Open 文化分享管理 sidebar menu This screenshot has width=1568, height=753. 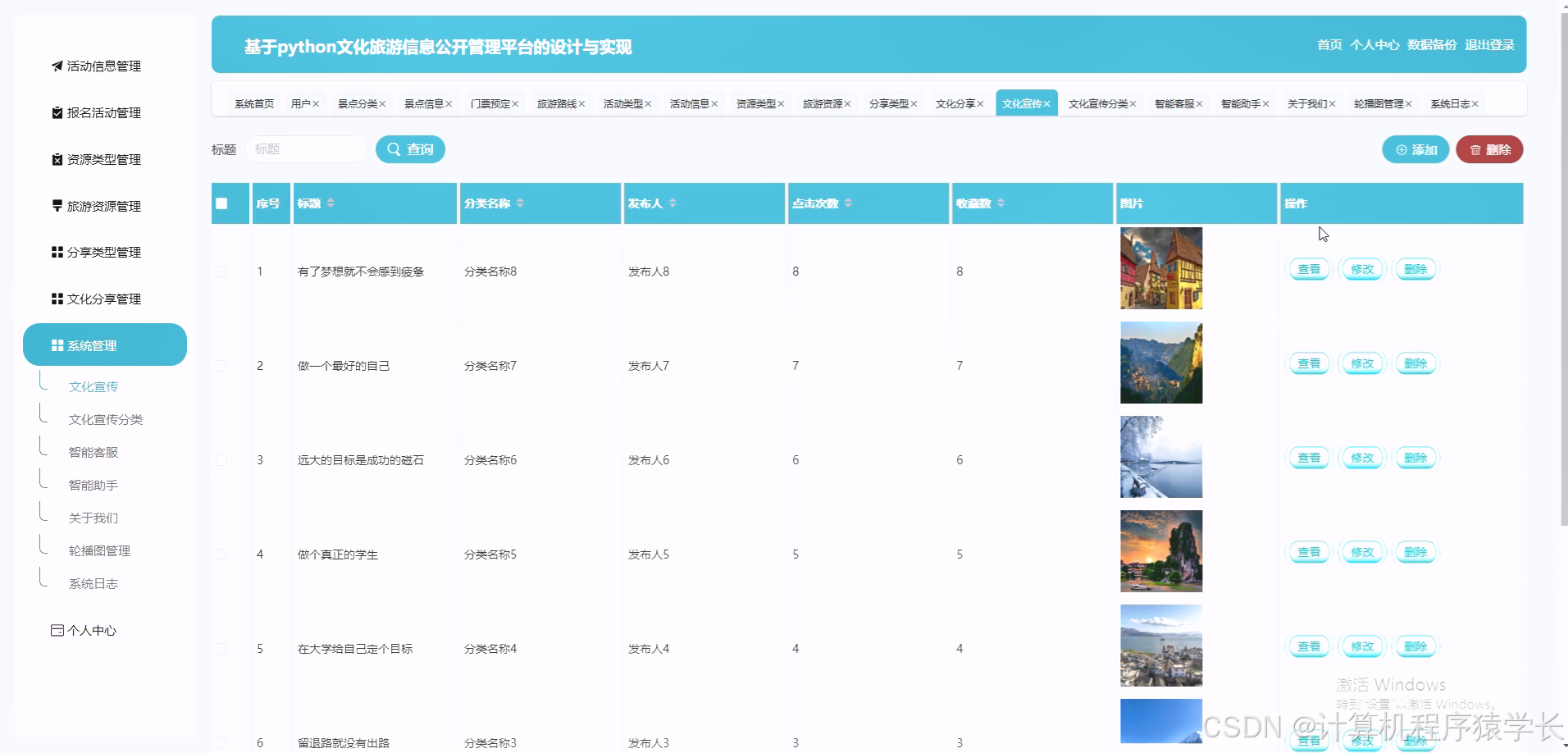click(96, 299)
